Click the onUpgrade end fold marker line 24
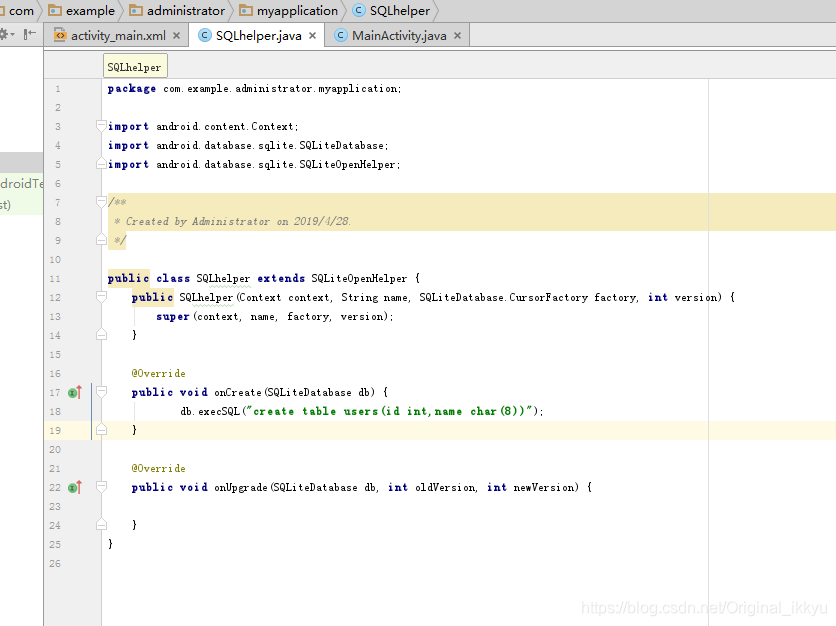The image size is (836, 626). pos(101,525)
